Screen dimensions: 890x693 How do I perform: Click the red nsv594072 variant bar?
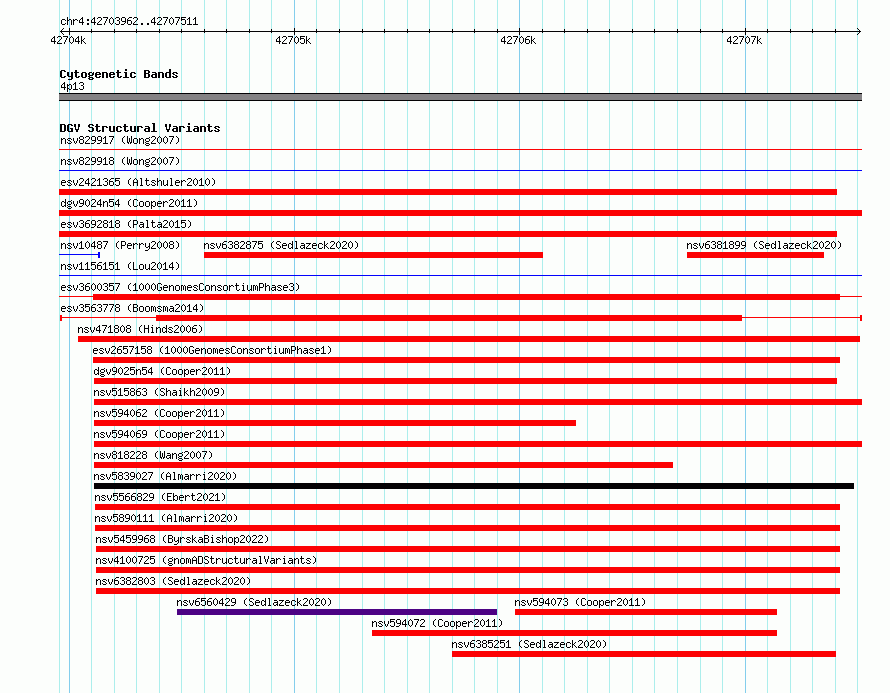[x=574, y=633]
